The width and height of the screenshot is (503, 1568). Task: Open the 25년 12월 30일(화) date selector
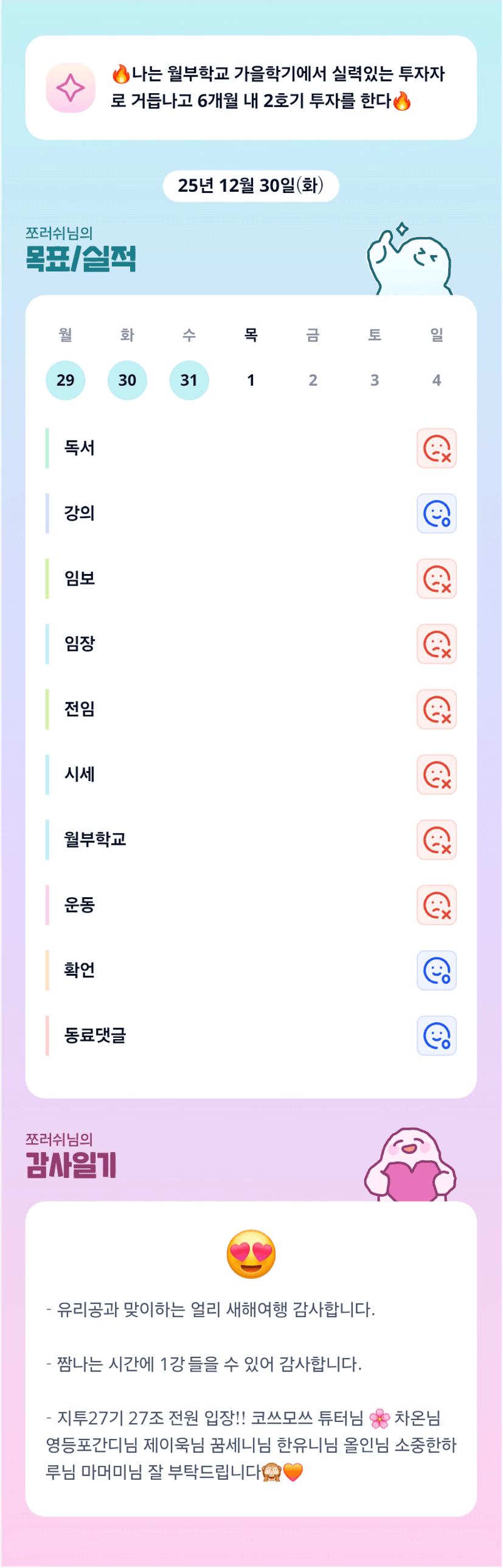click(251, 186)
